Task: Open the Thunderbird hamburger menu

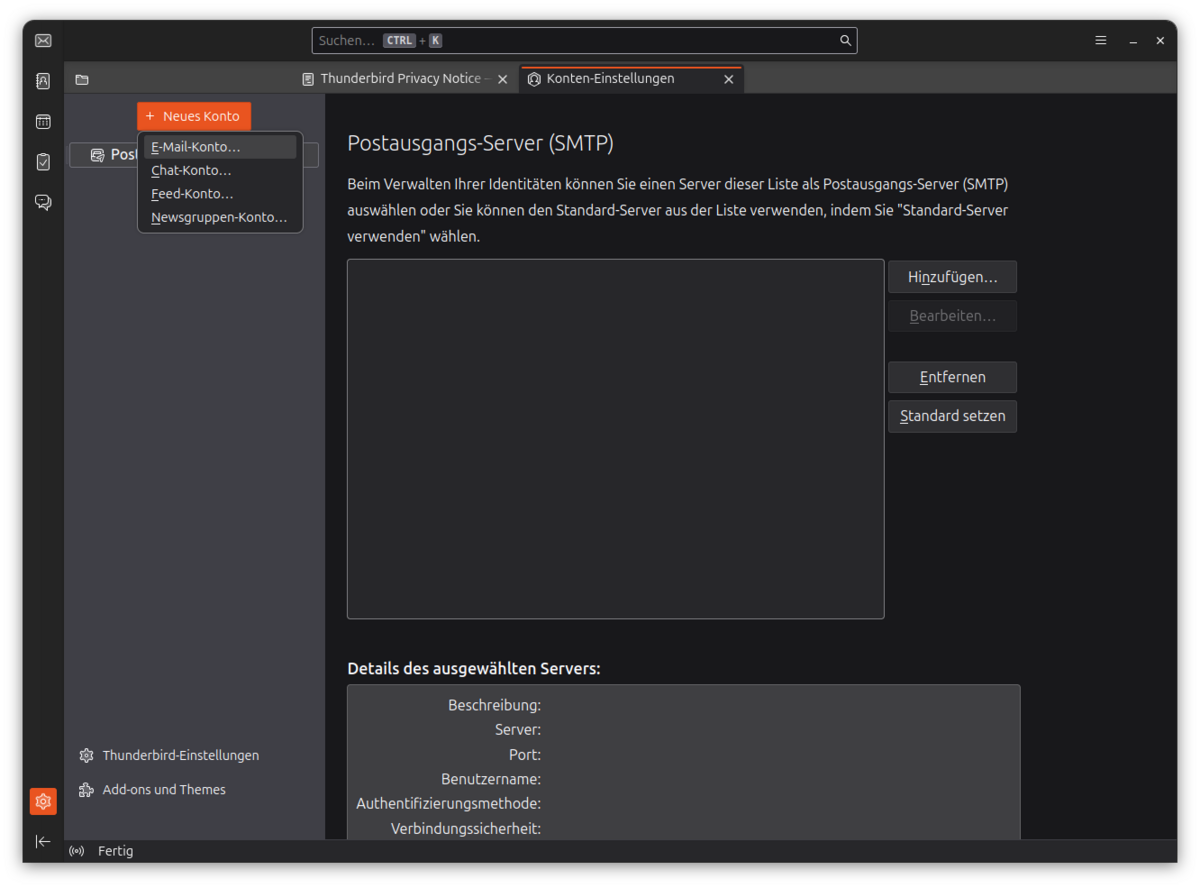Action: tap(1100, 41)
